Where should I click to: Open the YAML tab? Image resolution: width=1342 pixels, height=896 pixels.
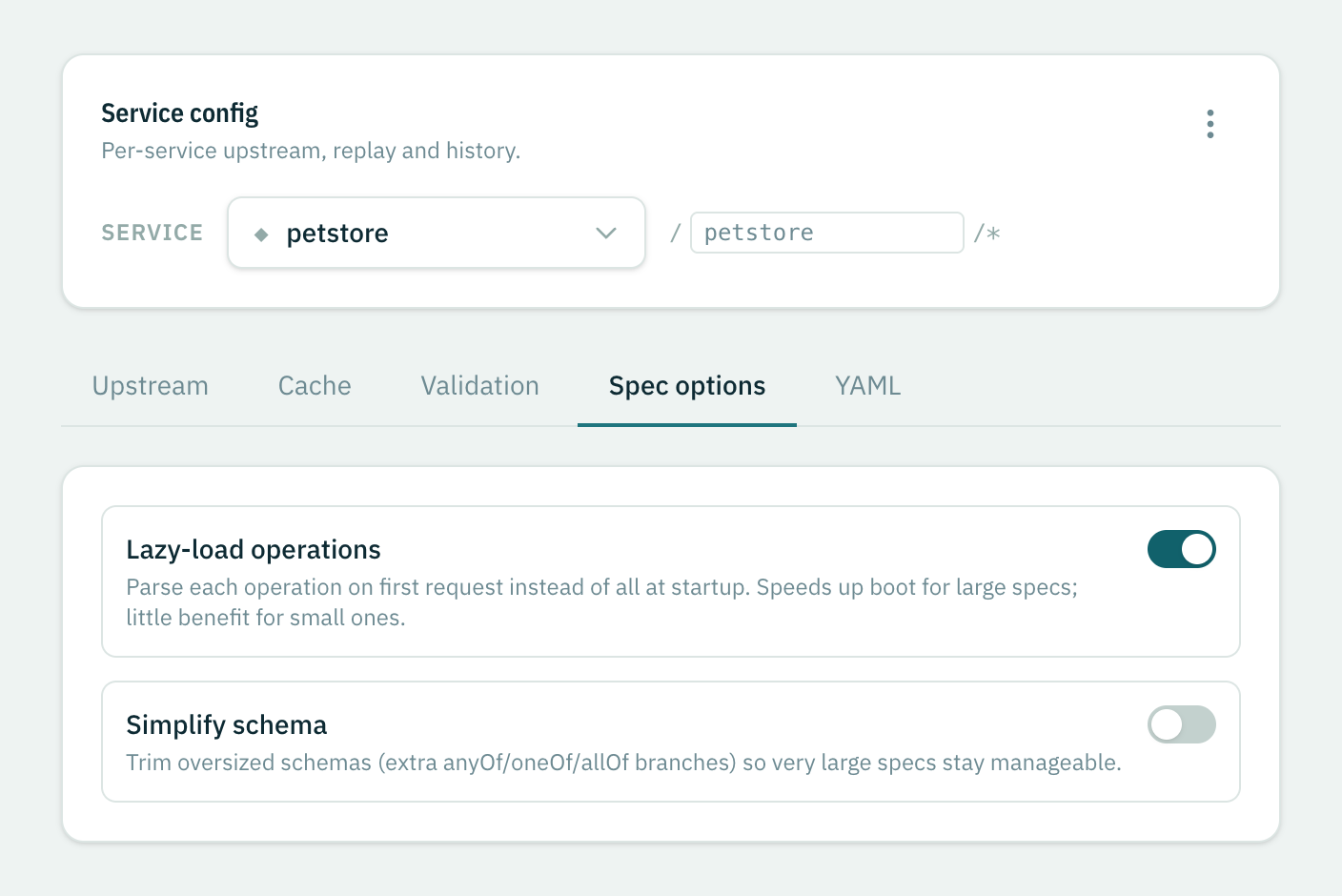point(868,386)
